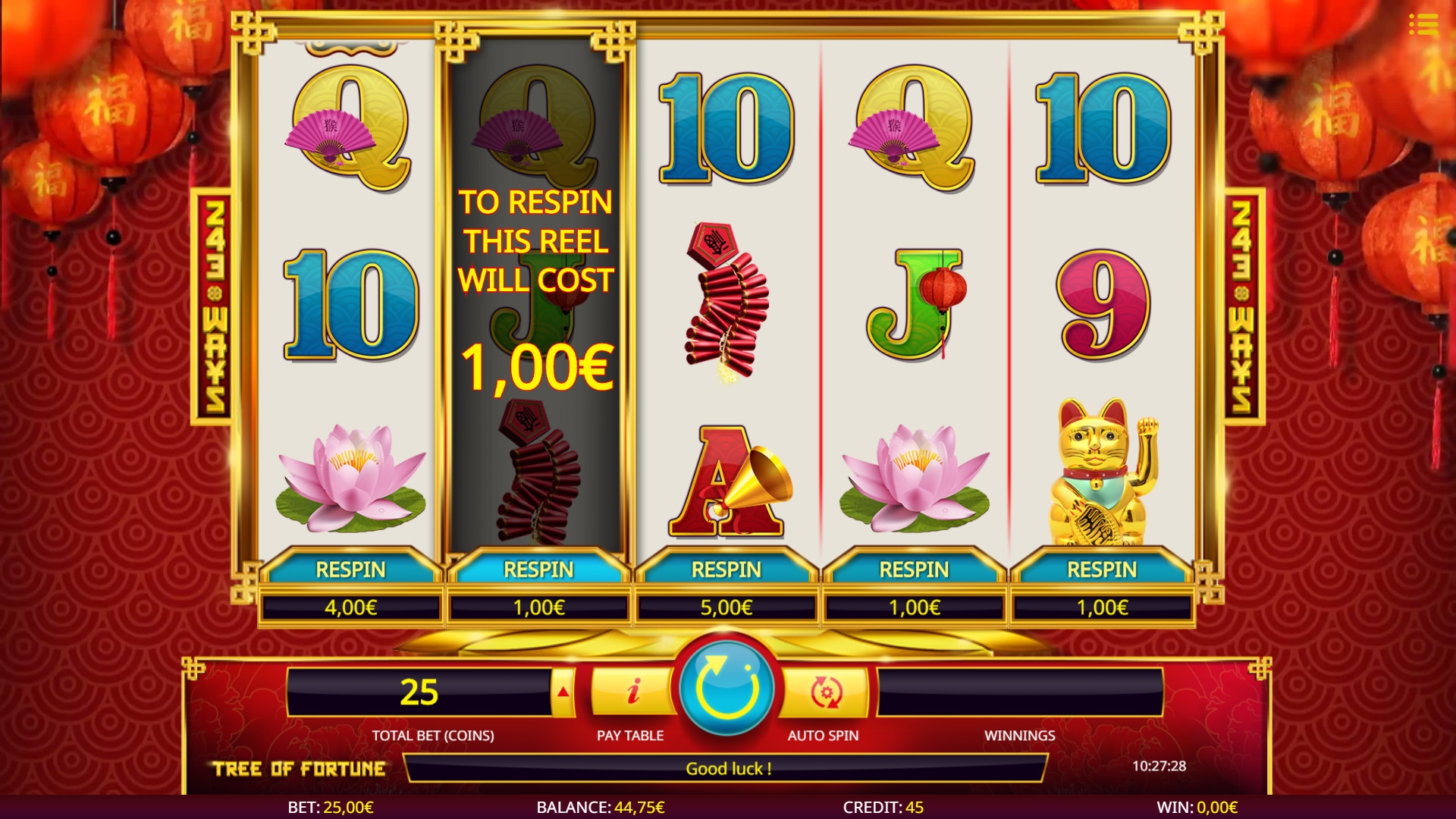Click the empty winnings display
The height and width of the screenshot is (819, 1456).
point(1020,692)
